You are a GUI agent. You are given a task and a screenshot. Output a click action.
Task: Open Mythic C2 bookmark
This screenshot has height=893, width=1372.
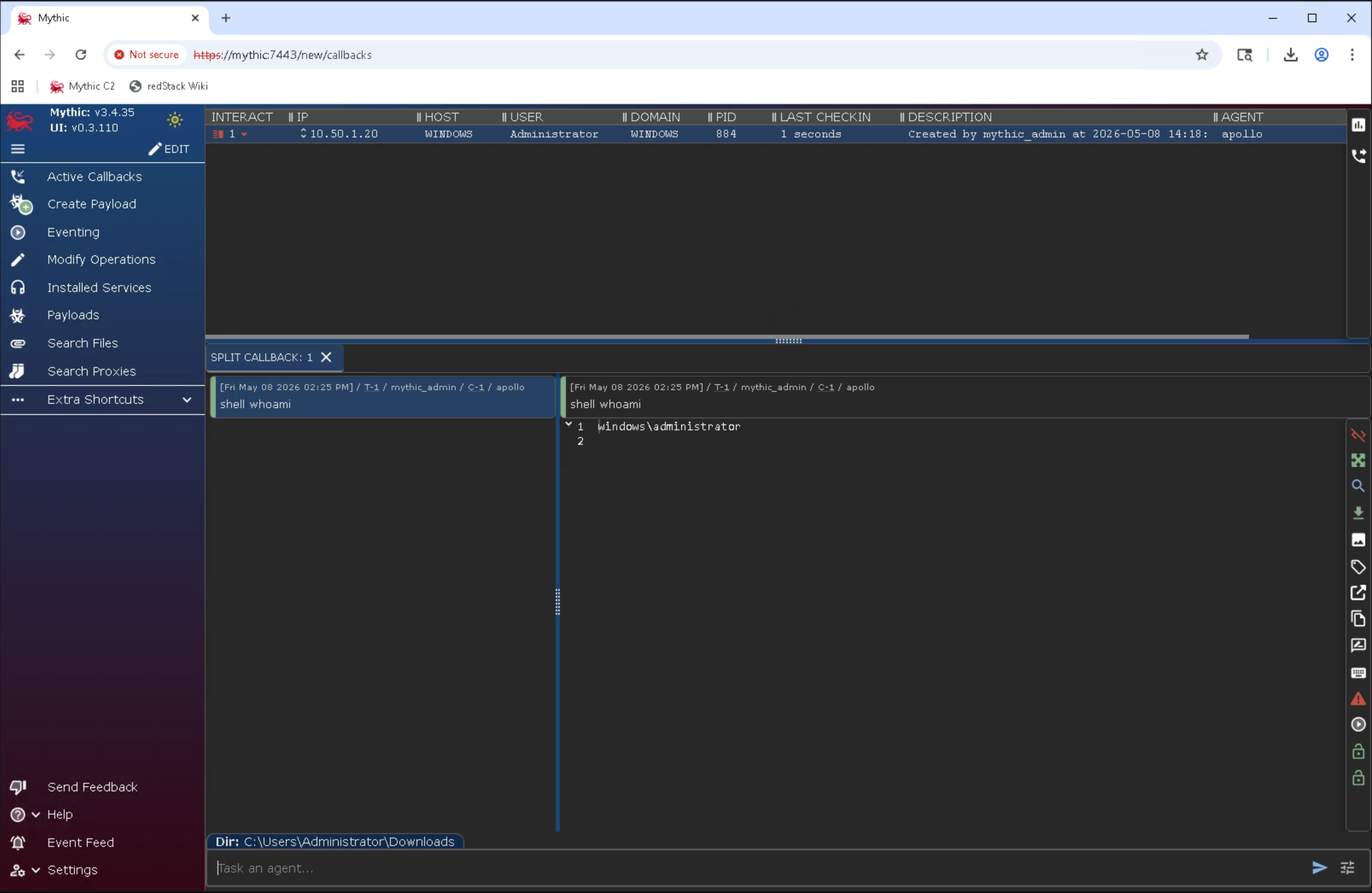83,86
